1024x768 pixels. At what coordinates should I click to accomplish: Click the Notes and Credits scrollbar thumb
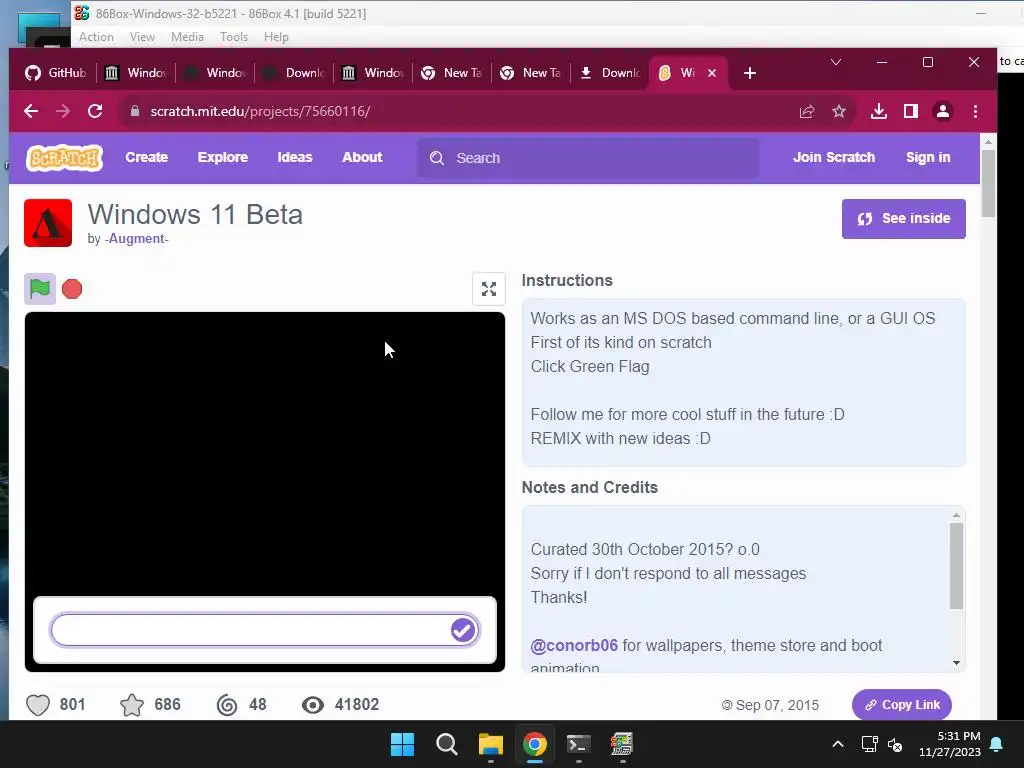956,566
